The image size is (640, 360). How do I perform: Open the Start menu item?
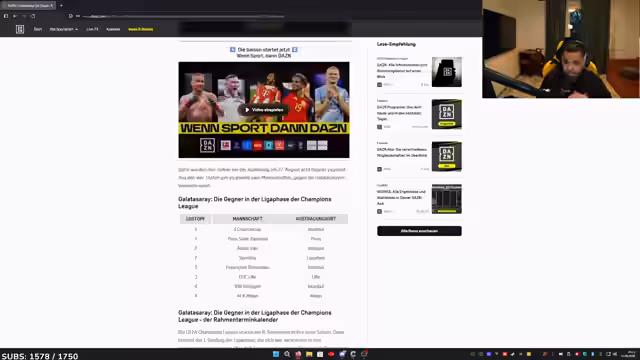[x=38, y=29]
